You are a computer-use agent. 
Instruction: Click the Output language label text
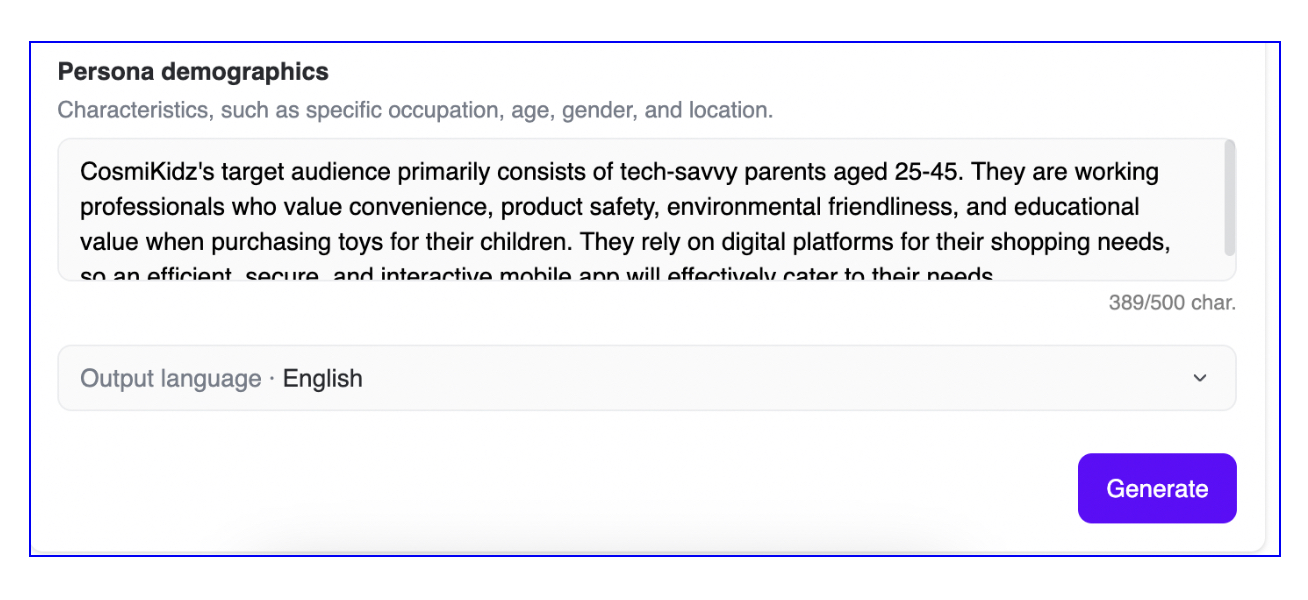[x=170, y=378]
